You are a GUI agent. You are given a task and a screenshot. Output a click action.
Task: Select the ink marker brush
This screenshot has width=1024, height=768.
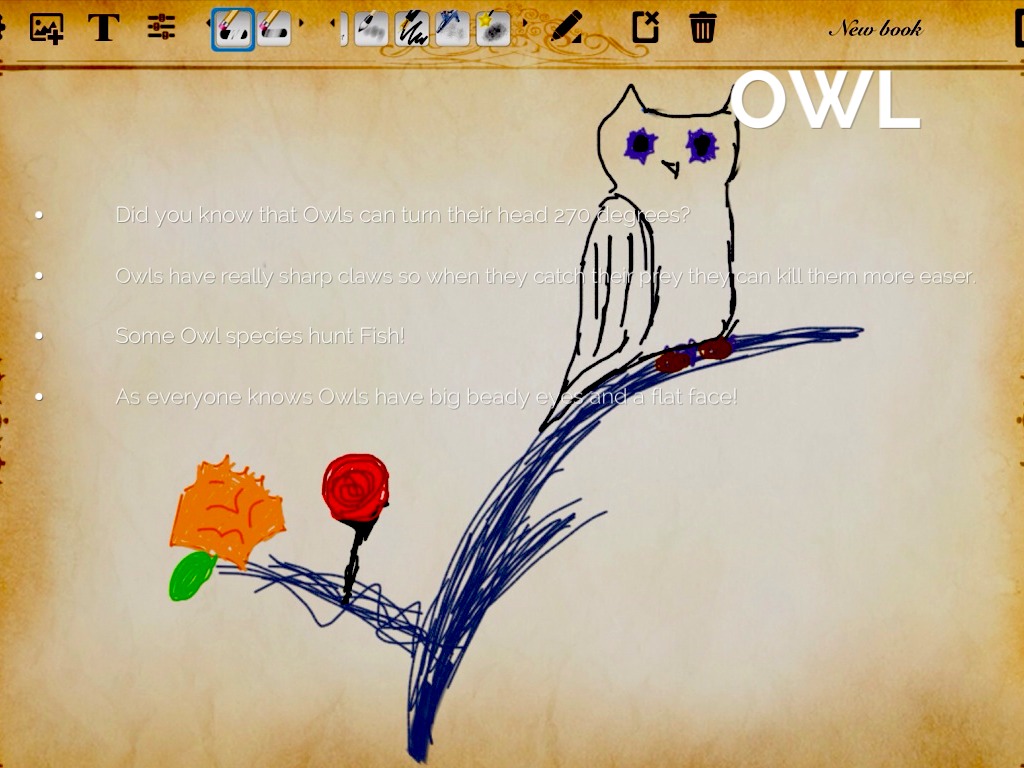[451, 30]
